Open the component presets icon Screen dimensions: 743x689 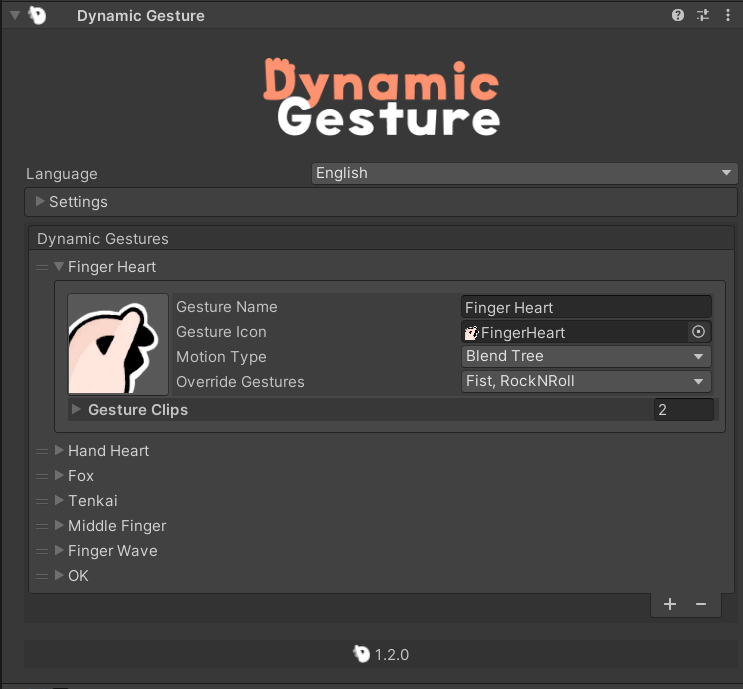coord(703,15)
